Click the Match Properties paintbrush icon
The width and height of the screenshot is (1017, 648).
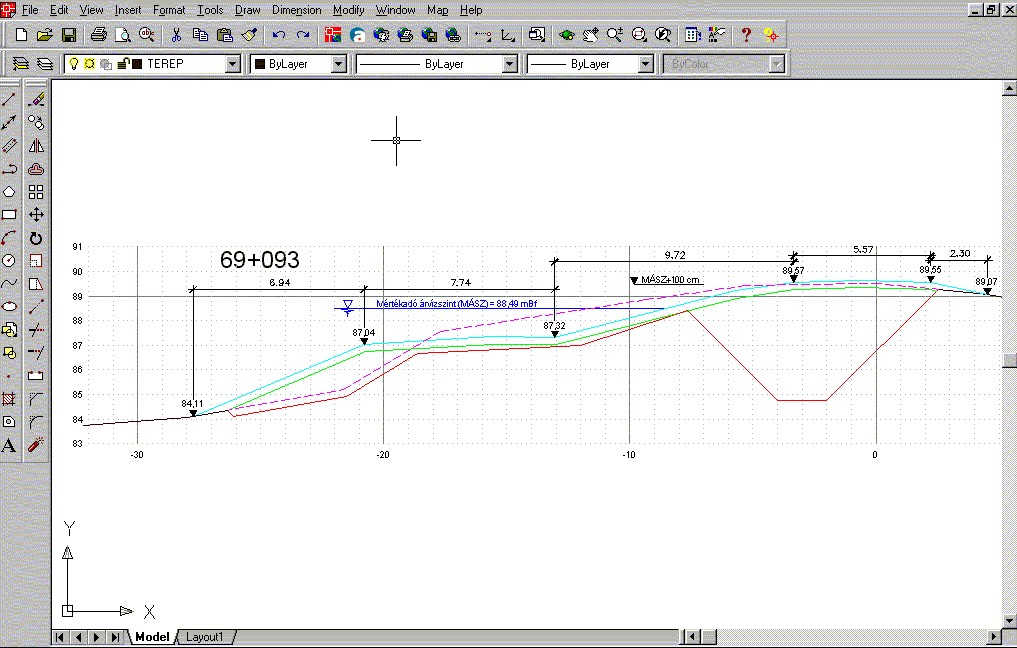click(250, 35)
